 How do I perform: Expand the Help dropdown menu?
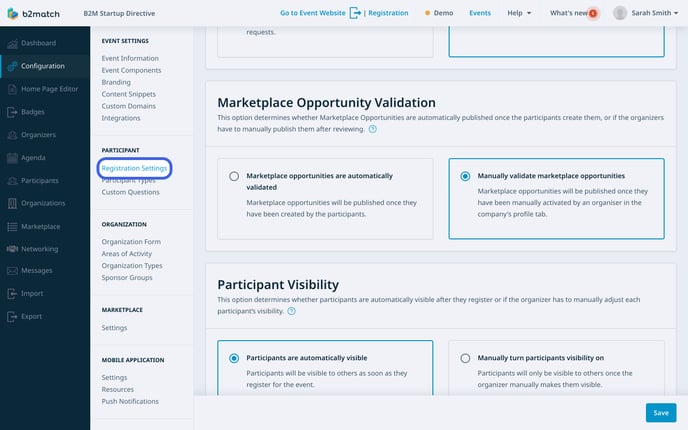[519, 13]
